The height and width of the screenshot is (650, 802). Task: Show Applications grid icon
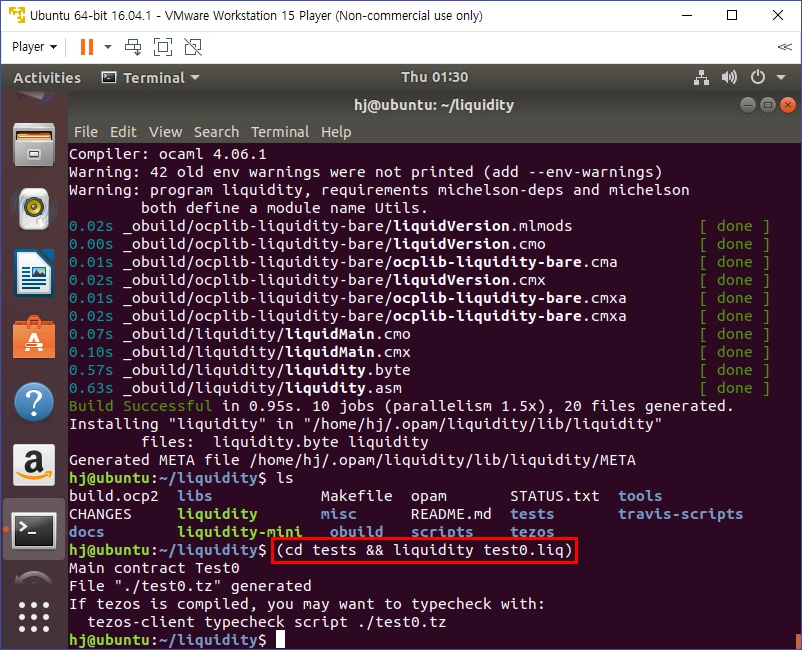[x=34, y=617]
